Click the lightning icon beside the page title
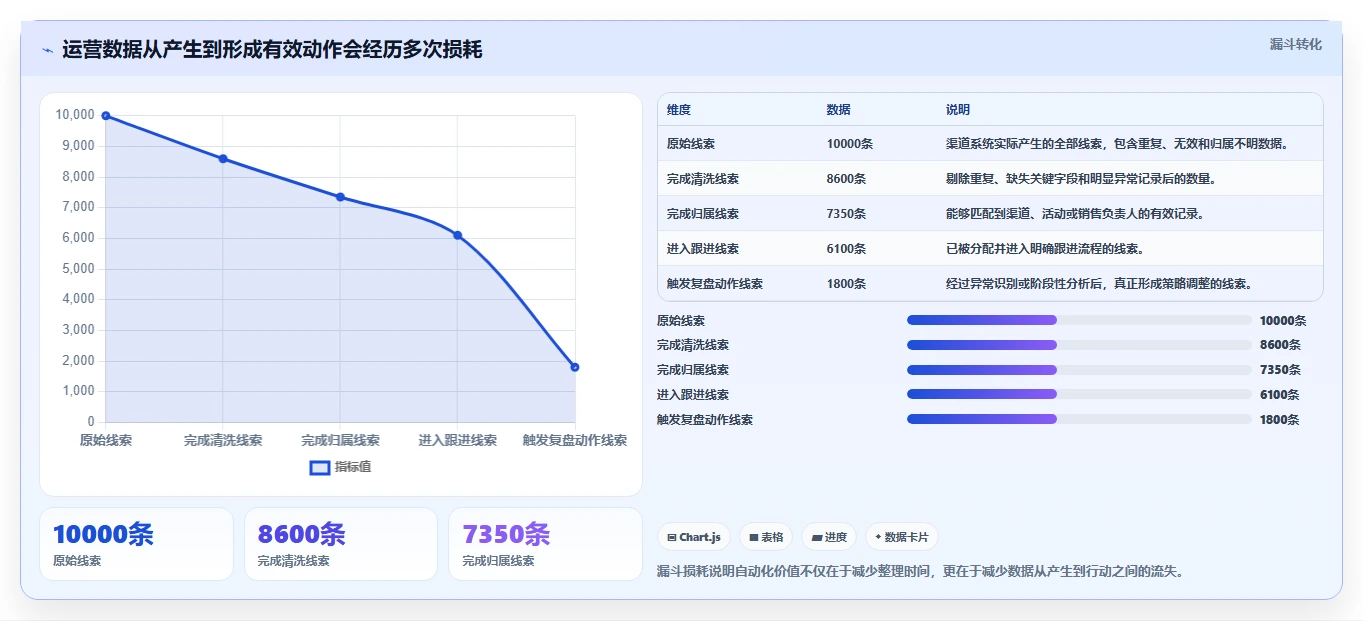 point(47,50)
